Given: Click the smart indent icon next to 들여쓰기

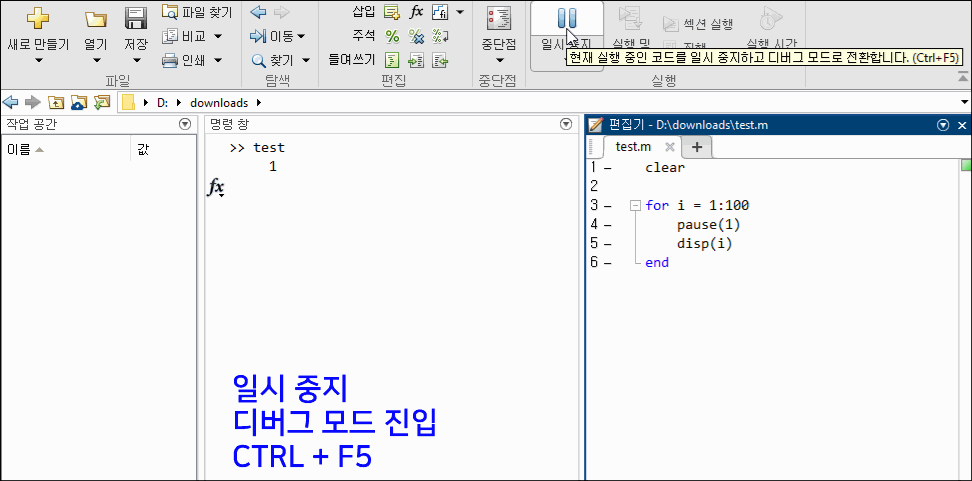Looking at the screenshot, I should pos(392,60).
